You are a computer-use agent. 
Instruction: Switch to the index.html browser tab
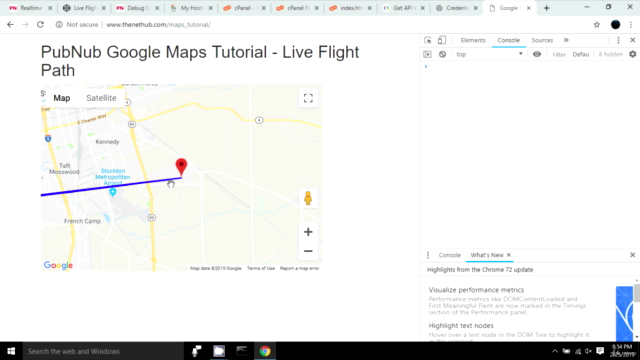pos(350,8)
